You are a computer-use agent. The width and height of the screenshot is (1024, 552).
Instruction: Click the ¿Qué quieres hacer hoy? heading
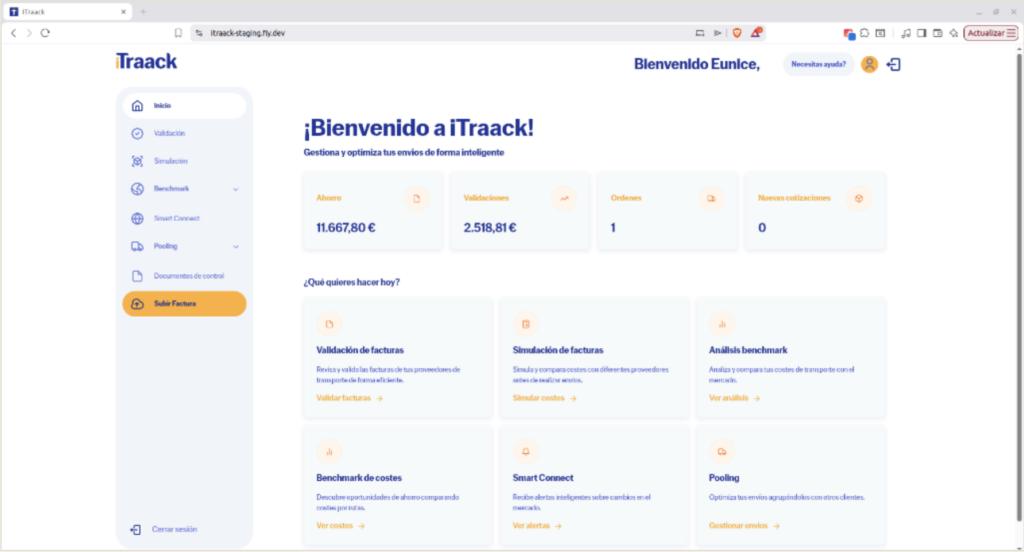coord(351,282)
